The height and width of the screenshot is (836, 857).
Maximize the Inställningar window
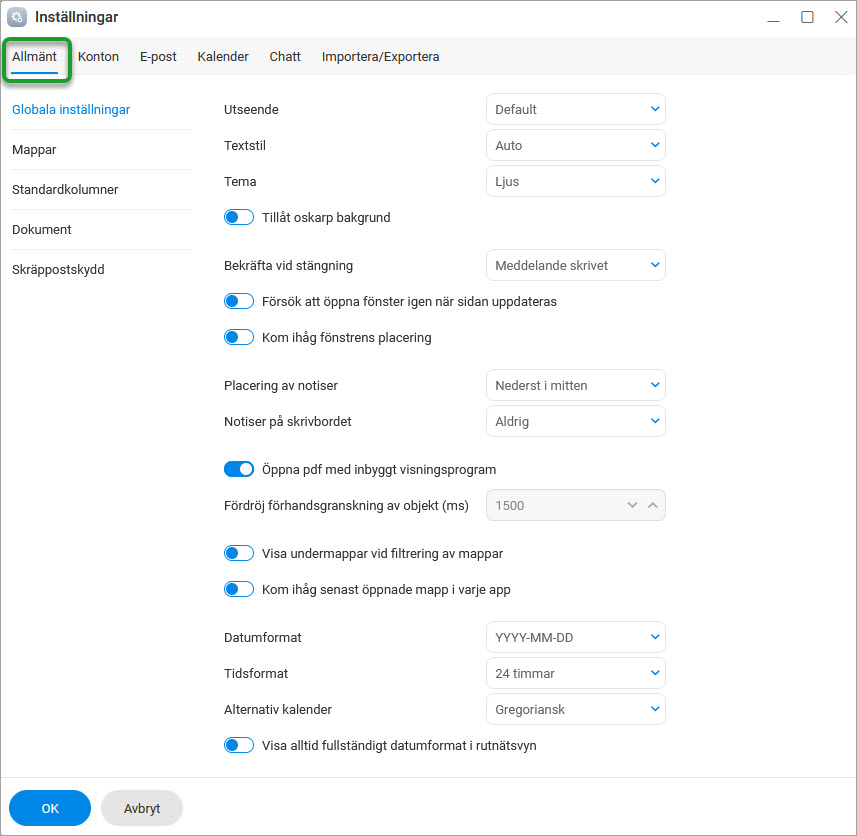point(807,17)
